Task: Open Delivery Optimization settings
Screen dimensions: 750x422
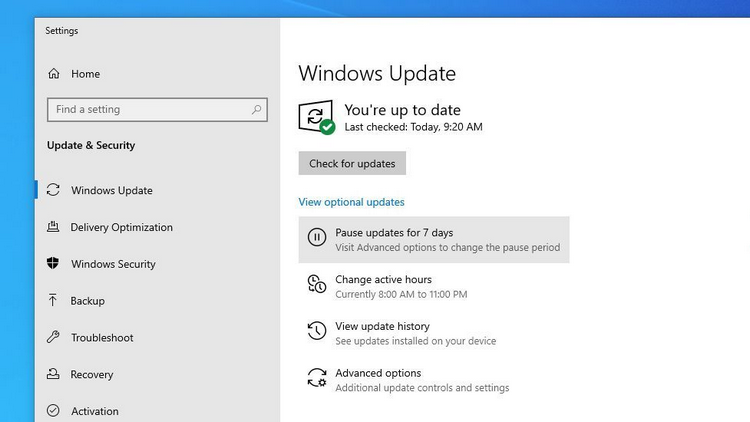Action: (x=121, y=227)
